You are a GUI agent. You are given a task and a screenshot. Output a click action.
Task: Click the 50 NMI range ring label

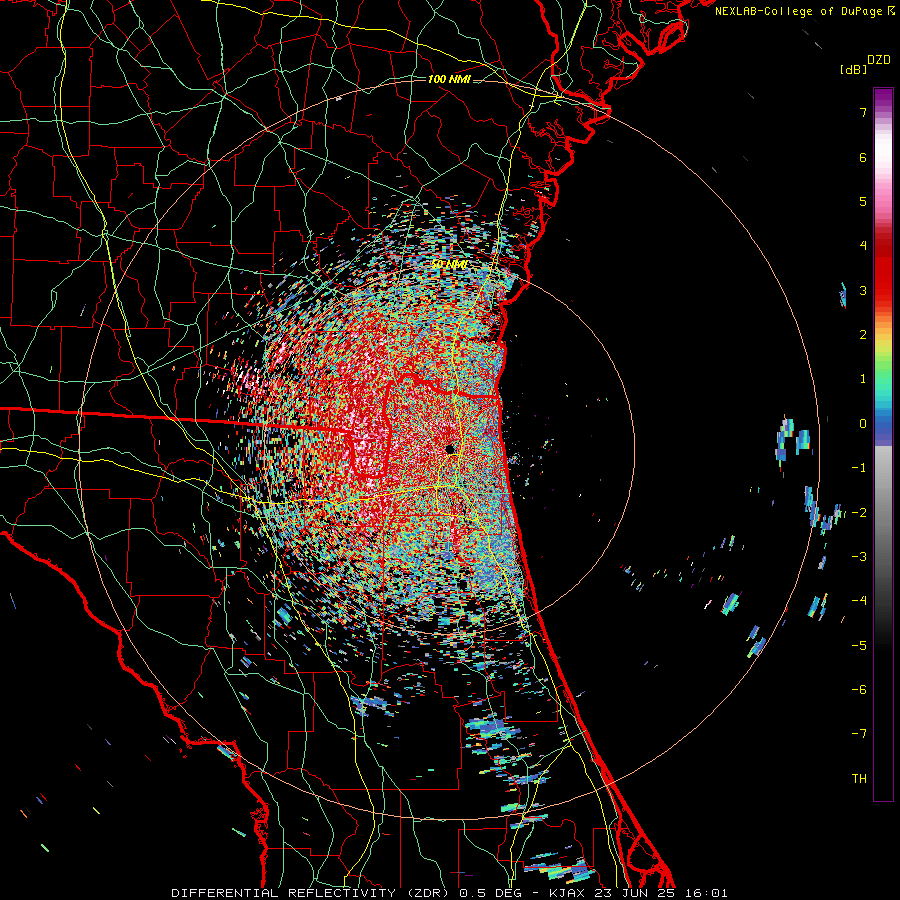[x=449, y=265]
